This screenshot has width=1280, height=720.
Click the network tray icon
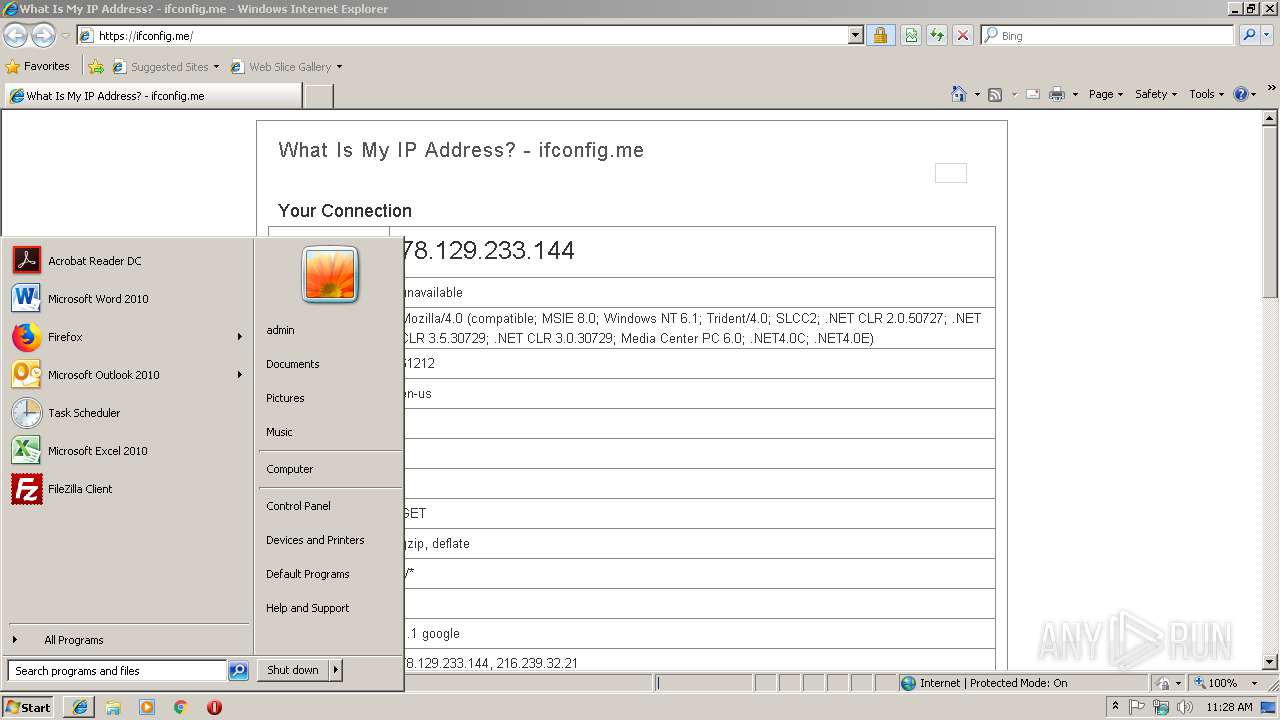pos(1161,707)
